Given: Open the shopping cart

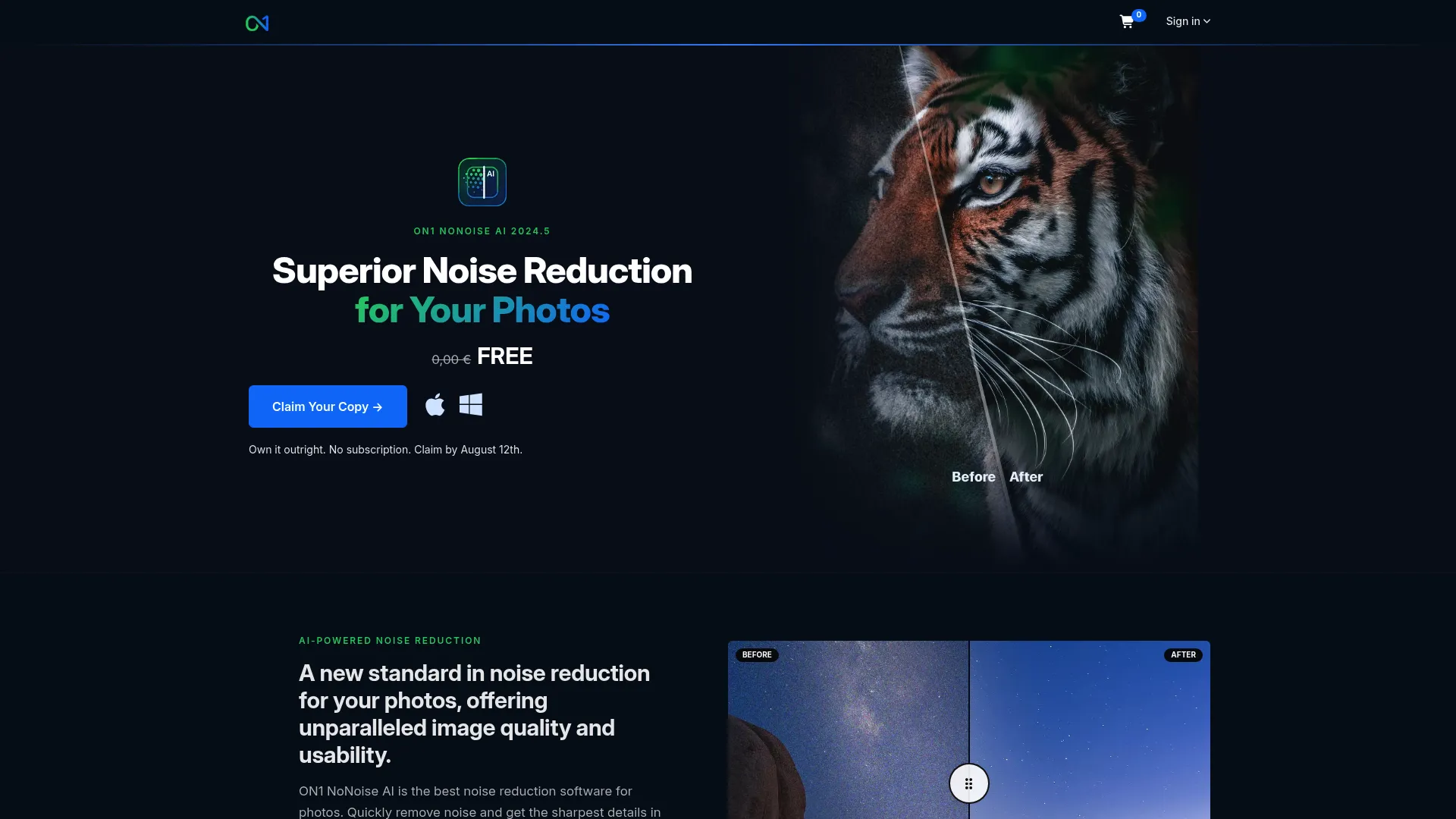Looking at the screenshot, I should click(x=1127, y=22).
